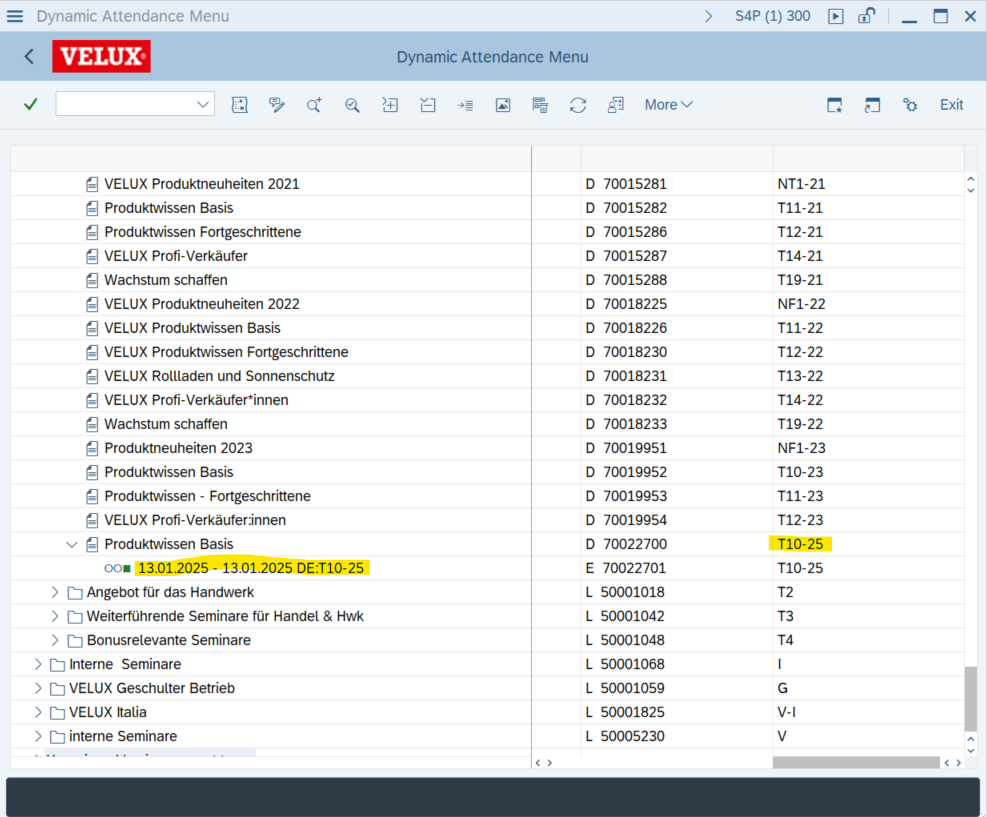Click the open padlock icon in title bar

coord(867,16)
